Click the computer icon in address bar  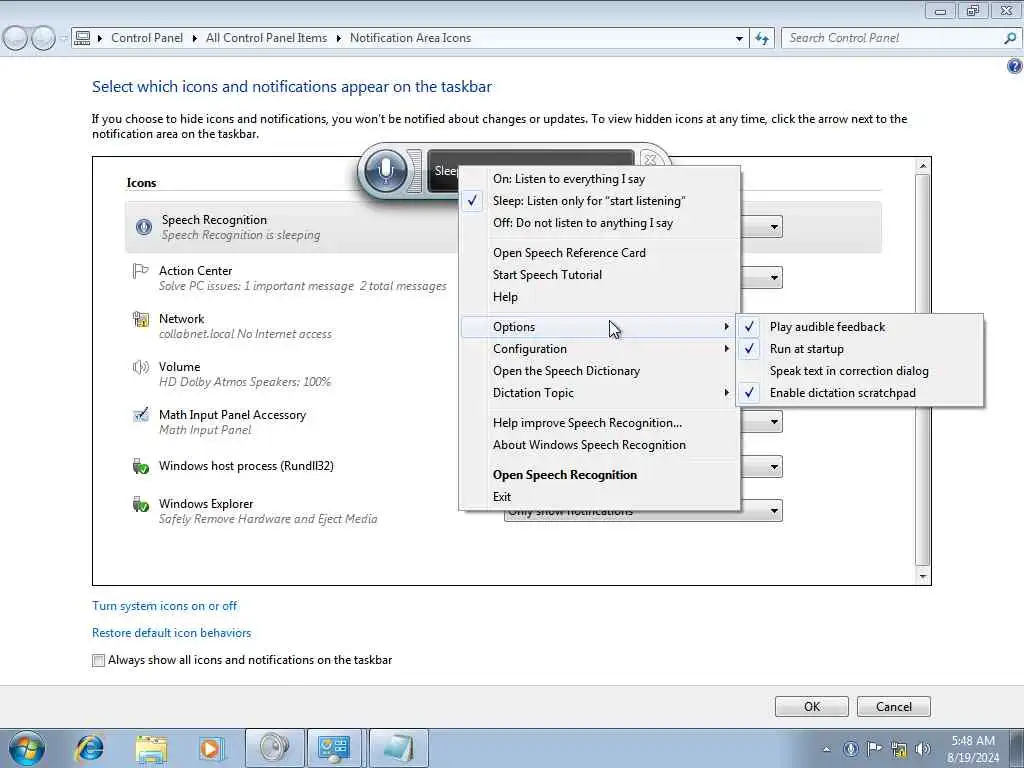tap(82, 38)
